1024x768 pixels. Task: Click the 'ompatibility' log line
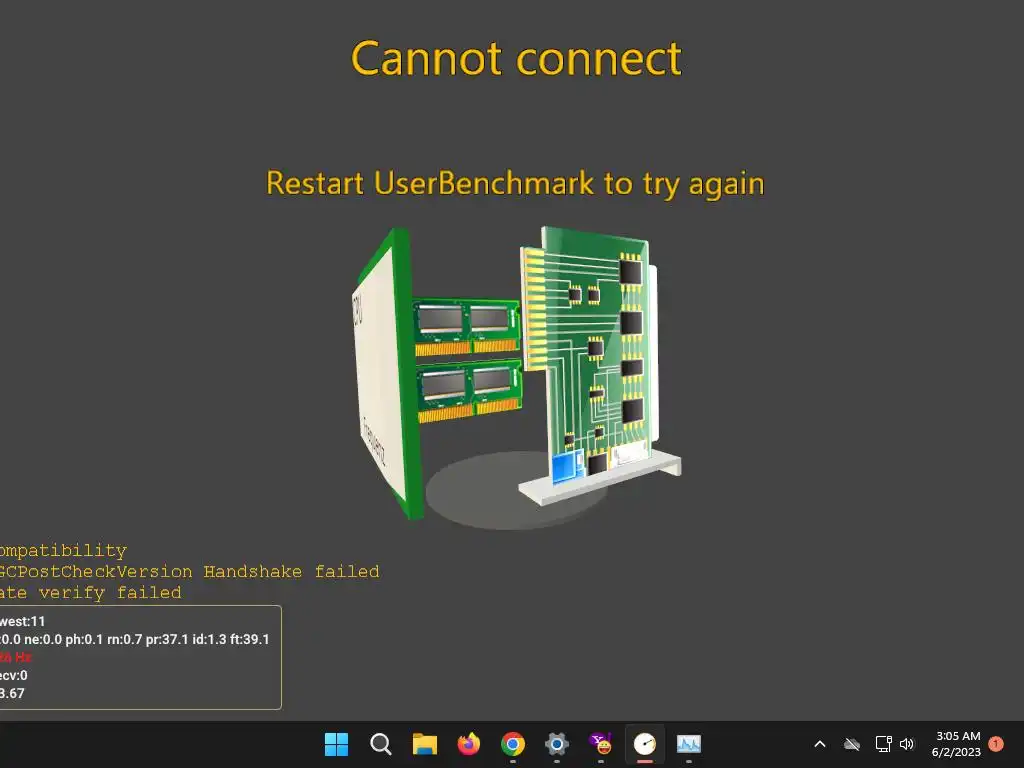[63, 551]
